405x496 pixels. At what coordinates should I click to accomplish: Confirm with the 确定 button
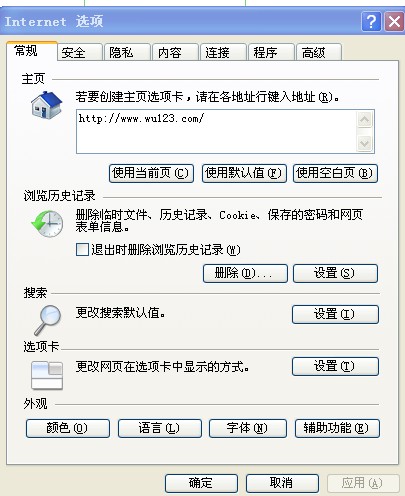pyautogui.click(x=201, y=483)
